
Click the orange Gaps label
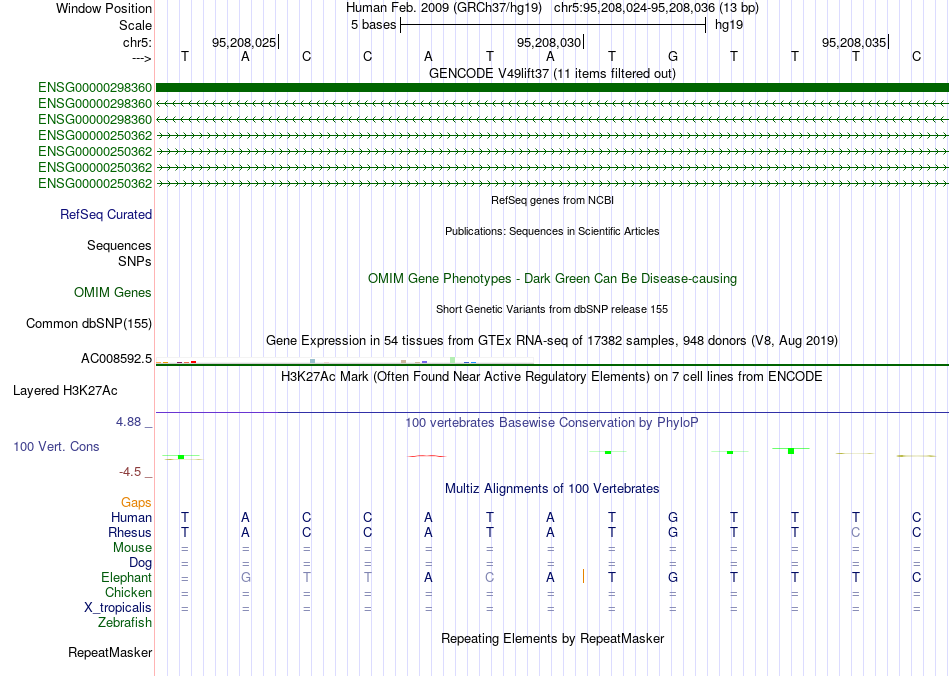tap(136, 502)
